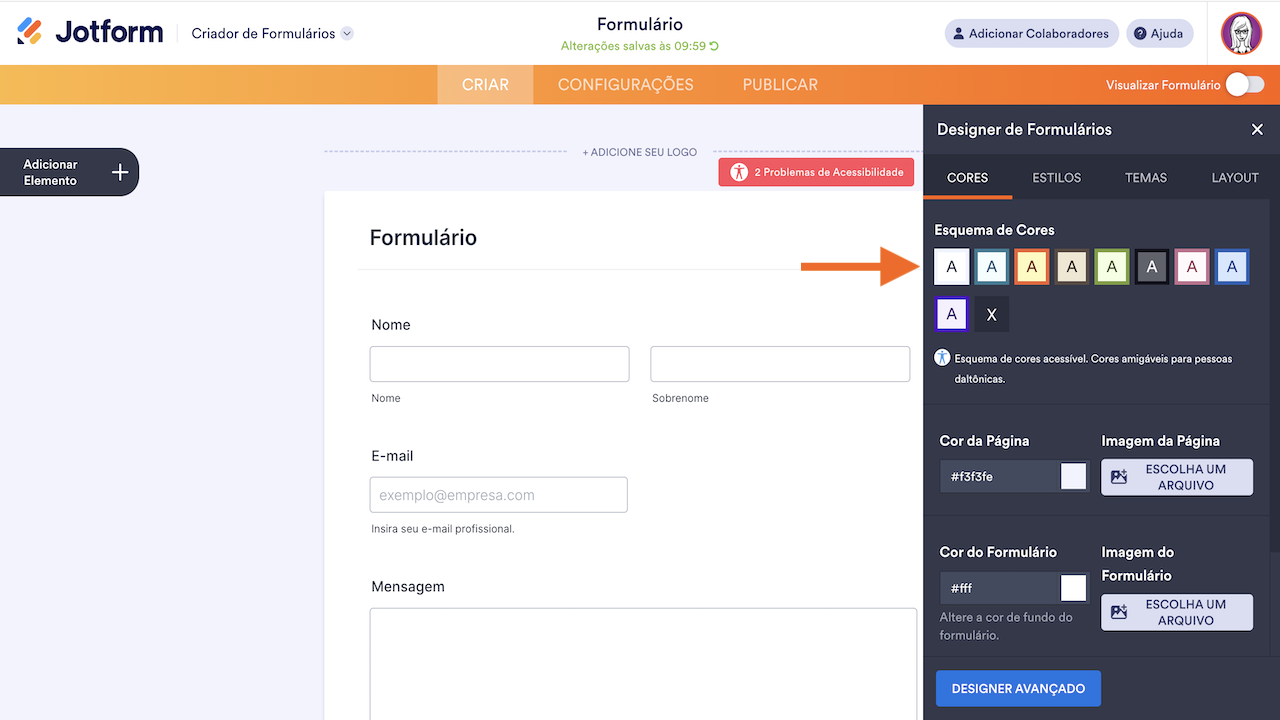The image size is (1280, 720).
Task: Click the accessibility icon on problems badge
Action: pyautogui.click(x=739, y=172)
